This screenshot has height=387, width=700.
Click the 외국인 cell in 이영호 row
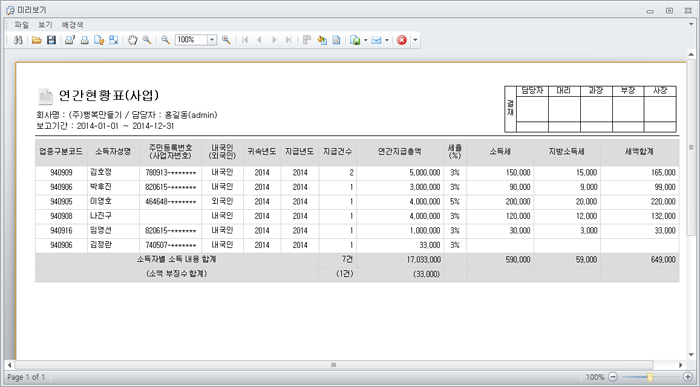point(222,201)
